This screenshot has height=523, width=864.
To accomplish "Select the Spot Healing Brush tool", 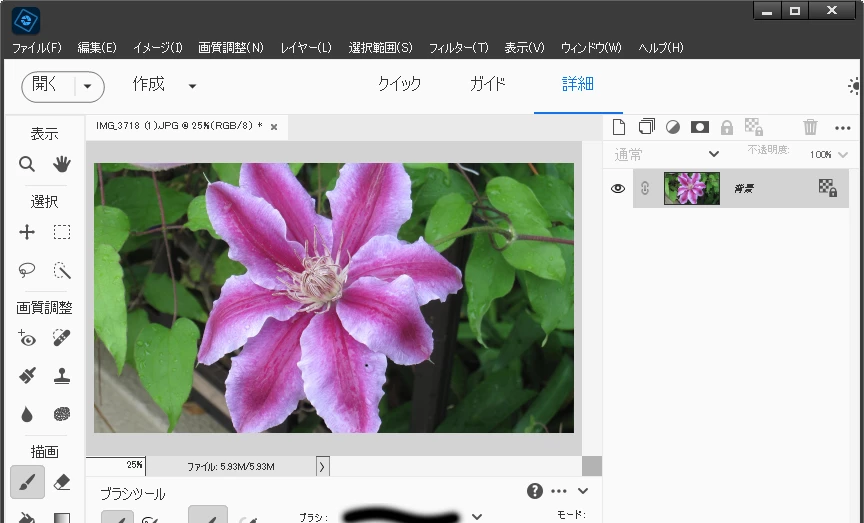I will (x=62, y=338).
